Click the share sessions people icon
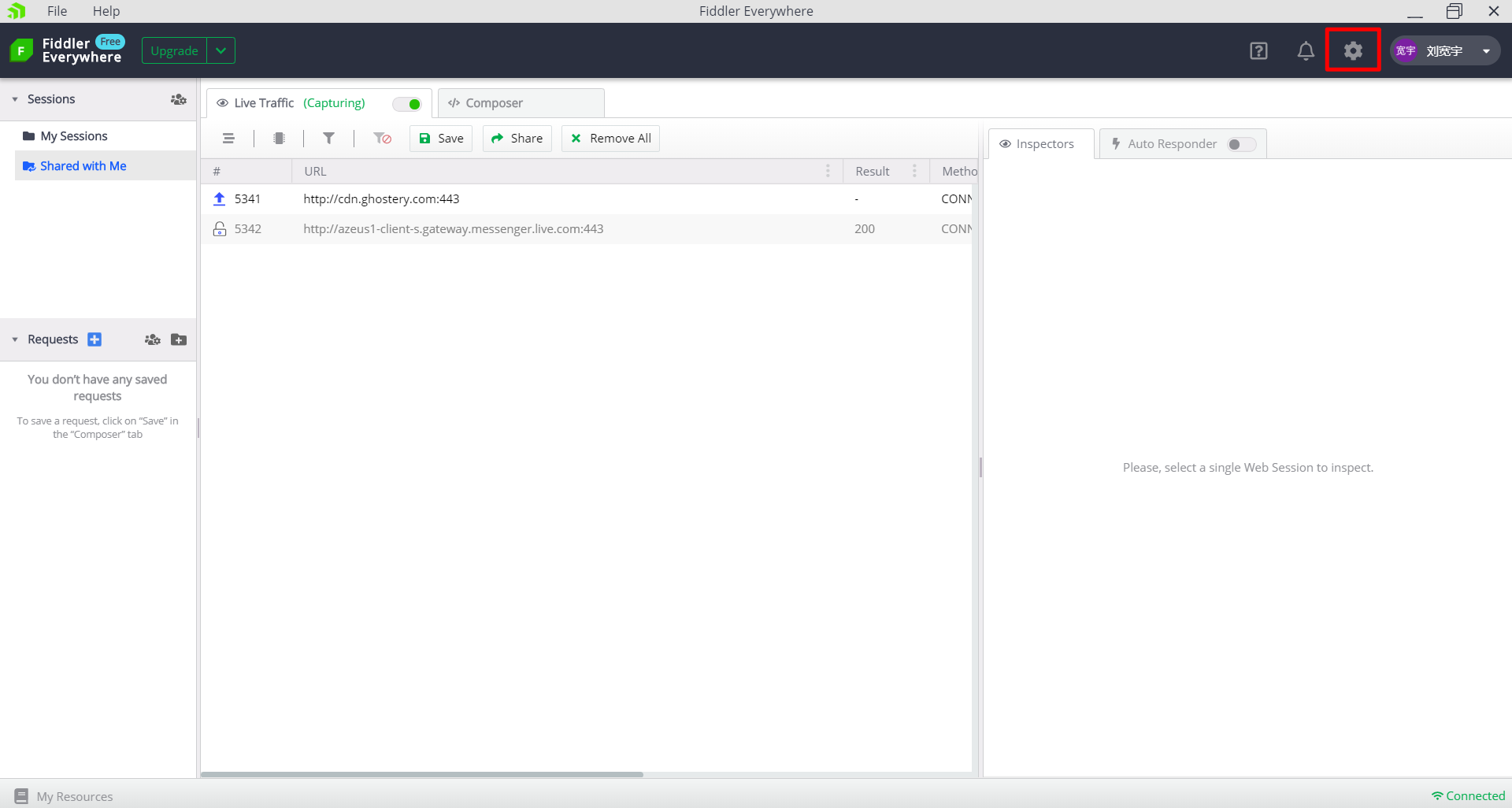This screenshot has height=808, width=1512. [x=179, y=99]
